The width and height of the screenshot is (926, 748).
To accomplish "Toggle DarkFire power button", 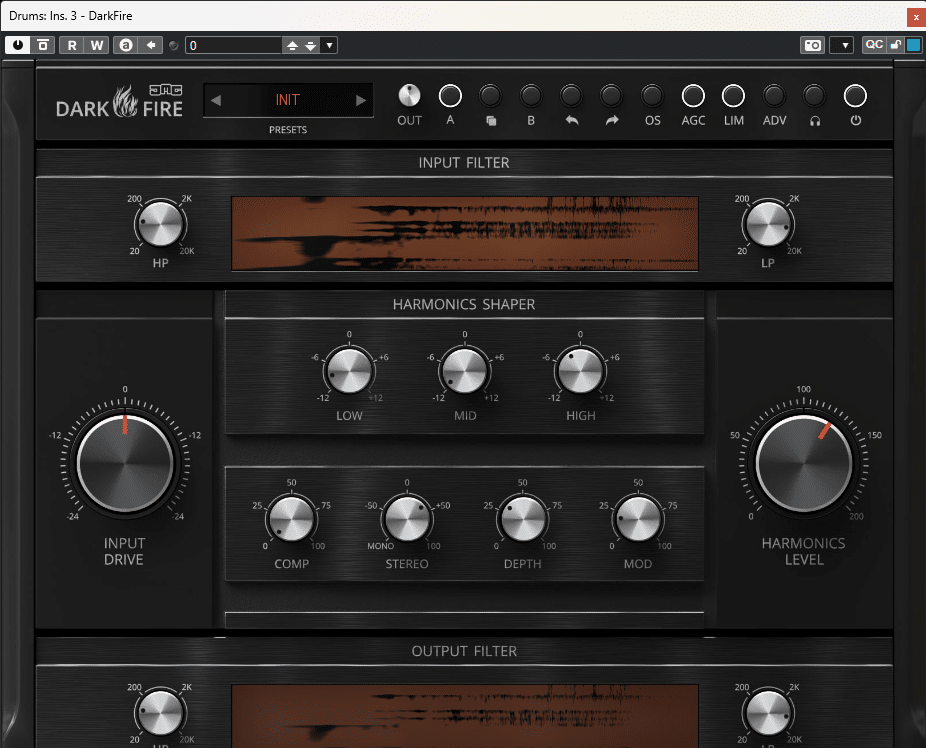I will click(x=855, y=96).
